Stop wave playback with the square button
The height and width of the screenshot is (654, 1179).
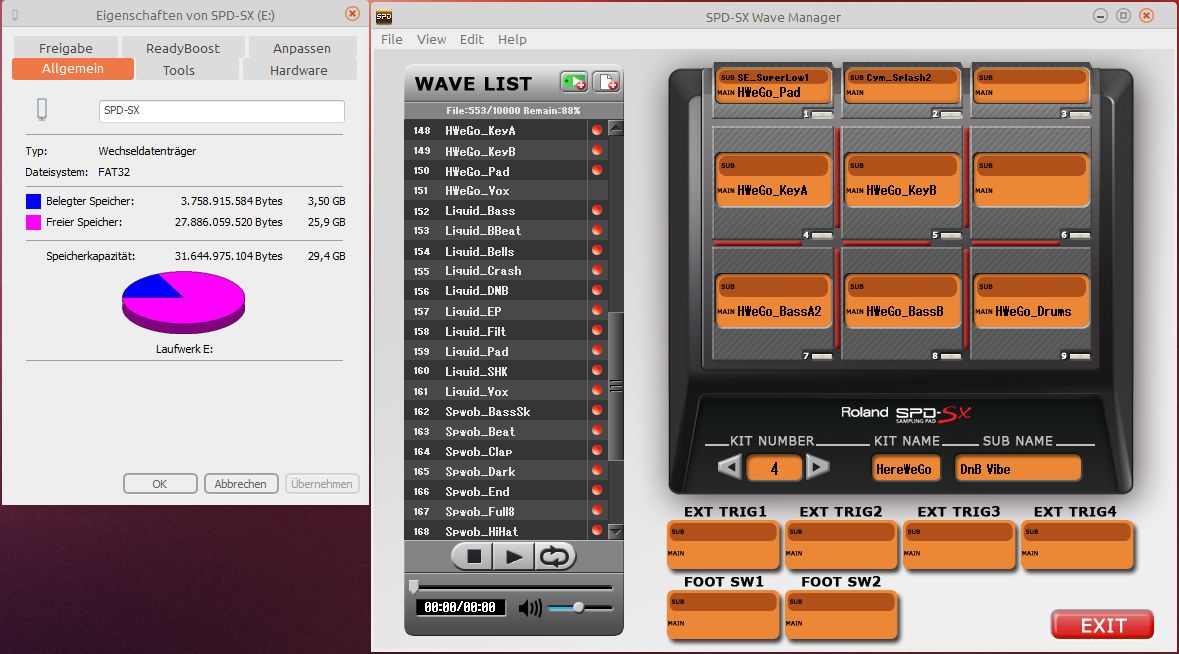(x=474, y=556)
